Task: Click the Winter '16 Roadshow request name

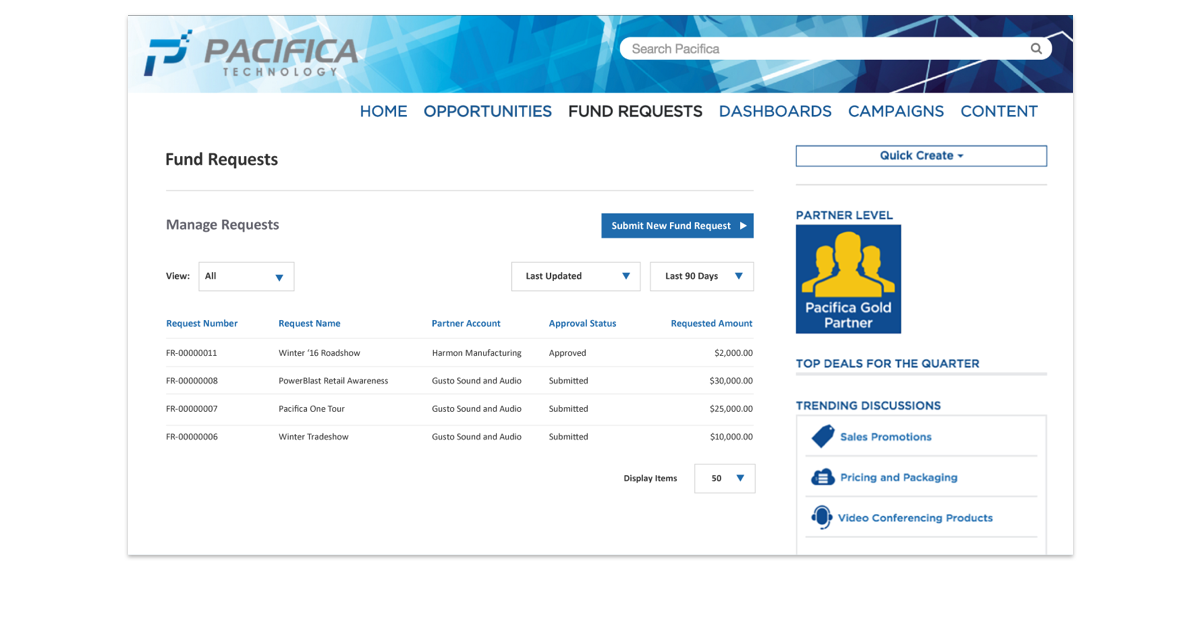Action: (319, 353)
